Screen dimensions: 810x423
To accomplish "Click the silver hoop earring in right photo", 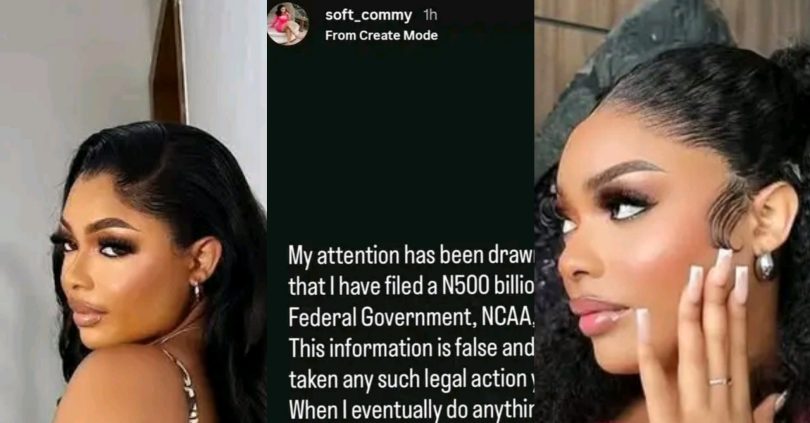I will [765, 266].
